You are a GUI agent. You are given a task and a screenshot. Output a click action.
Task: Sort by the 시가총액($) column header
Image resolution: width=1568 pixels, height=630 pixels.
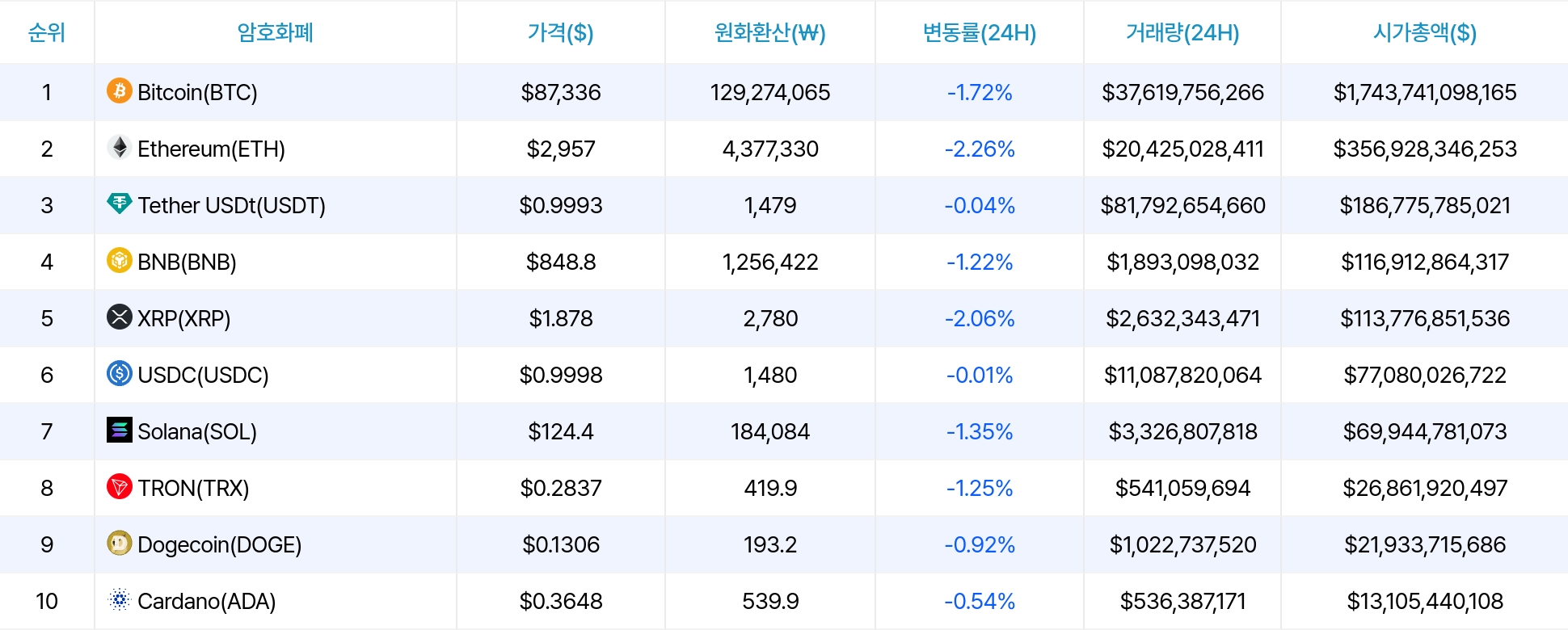[1425, 32]
